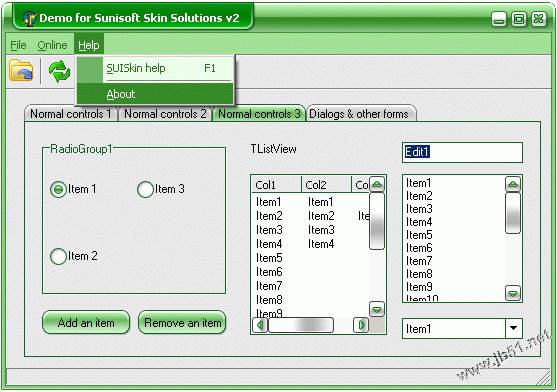Click list view scroll right arrow
This screenshot has height=392, width=557.
[361, 325]
